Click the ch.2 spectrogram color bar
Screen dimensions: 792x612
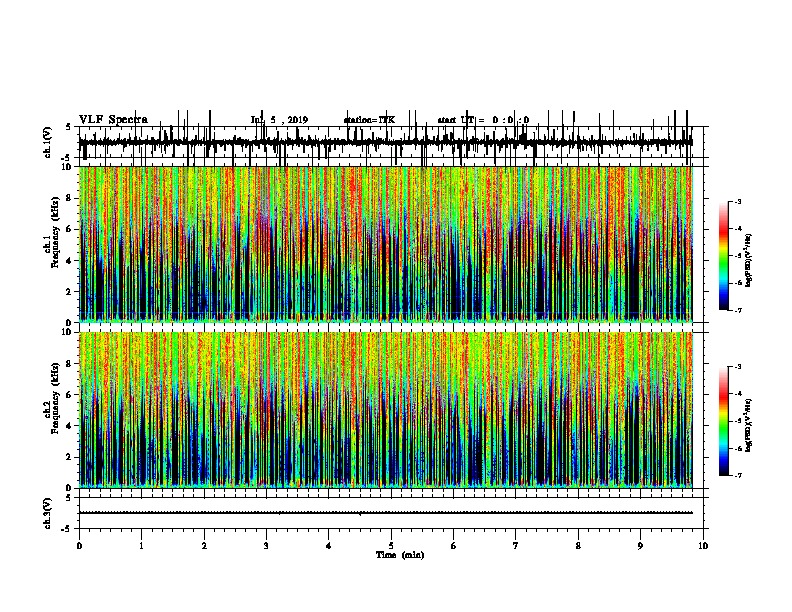(x=724, y=421)
